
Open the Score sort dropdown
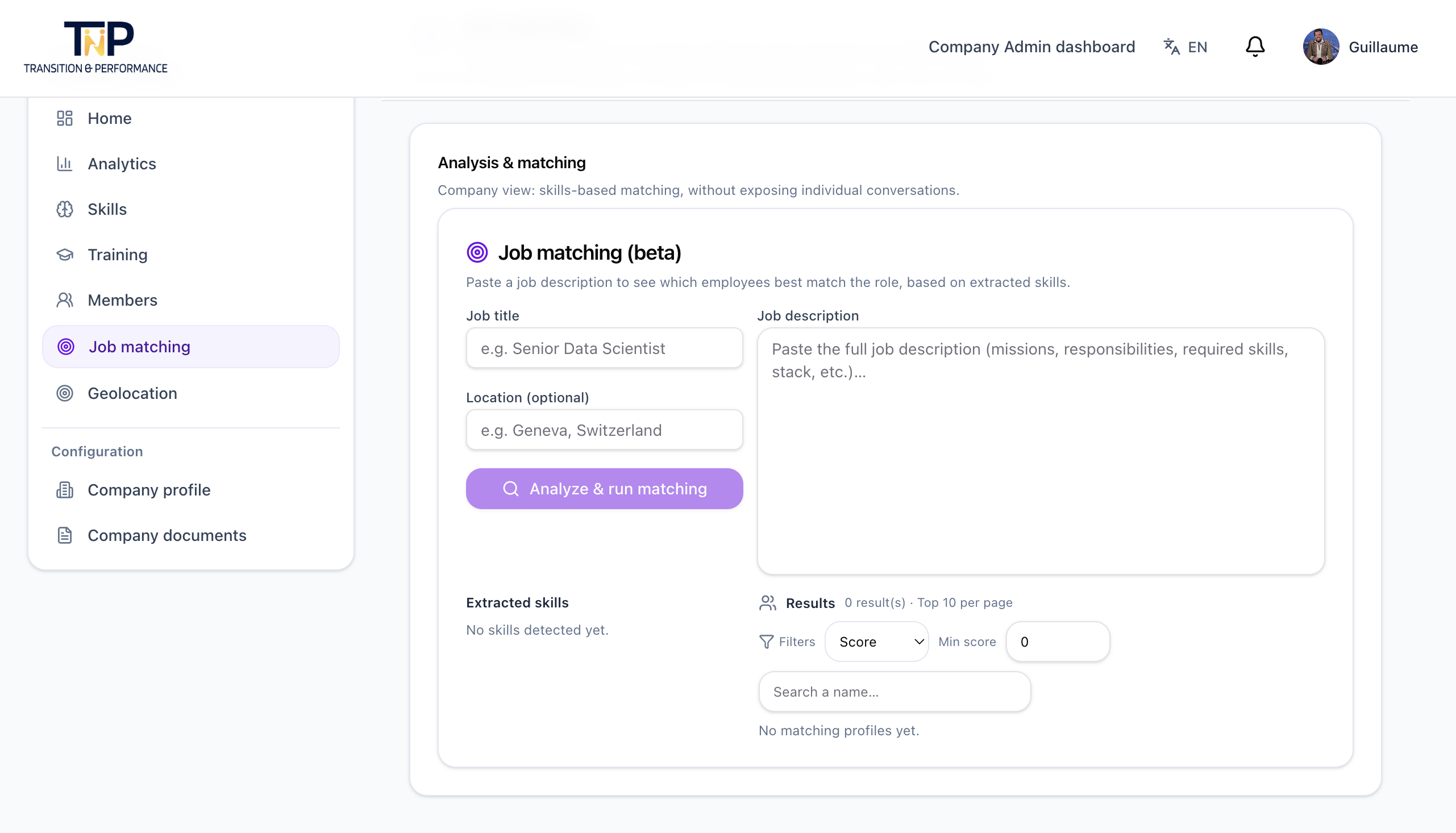click(876, 642)
